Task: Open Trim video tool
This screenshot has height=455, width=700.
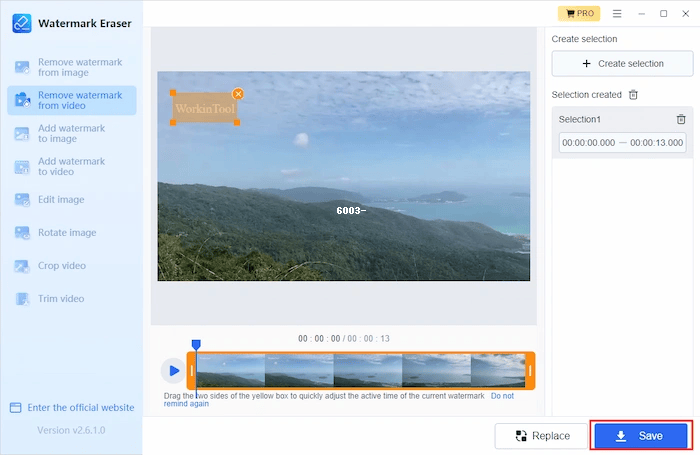Action: click(71, 299)
